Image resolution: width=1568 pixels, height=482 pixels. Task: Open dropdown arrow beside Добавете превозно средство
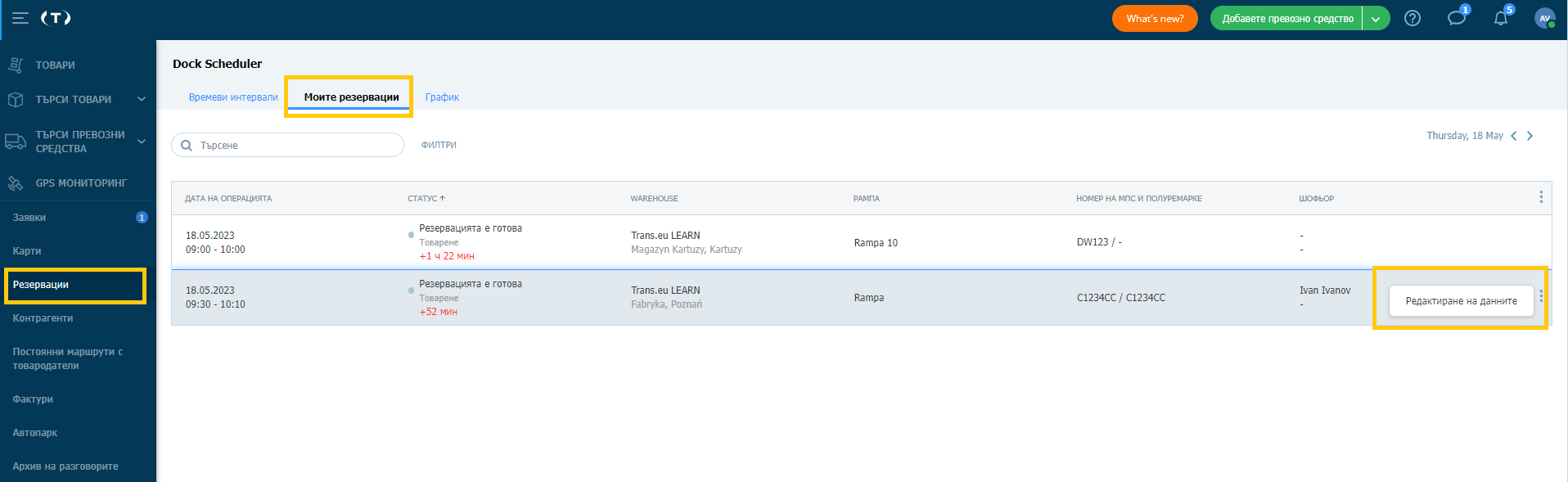pos(1376,18)
